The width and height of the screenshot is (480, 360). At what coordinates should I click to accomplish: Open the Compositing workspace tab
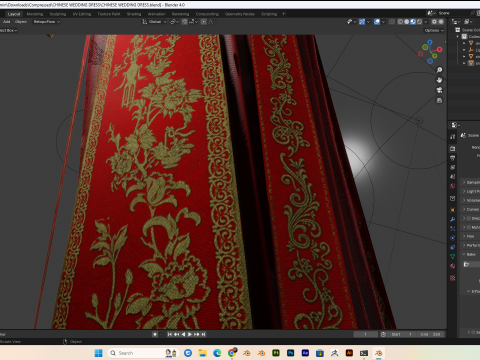207,14
